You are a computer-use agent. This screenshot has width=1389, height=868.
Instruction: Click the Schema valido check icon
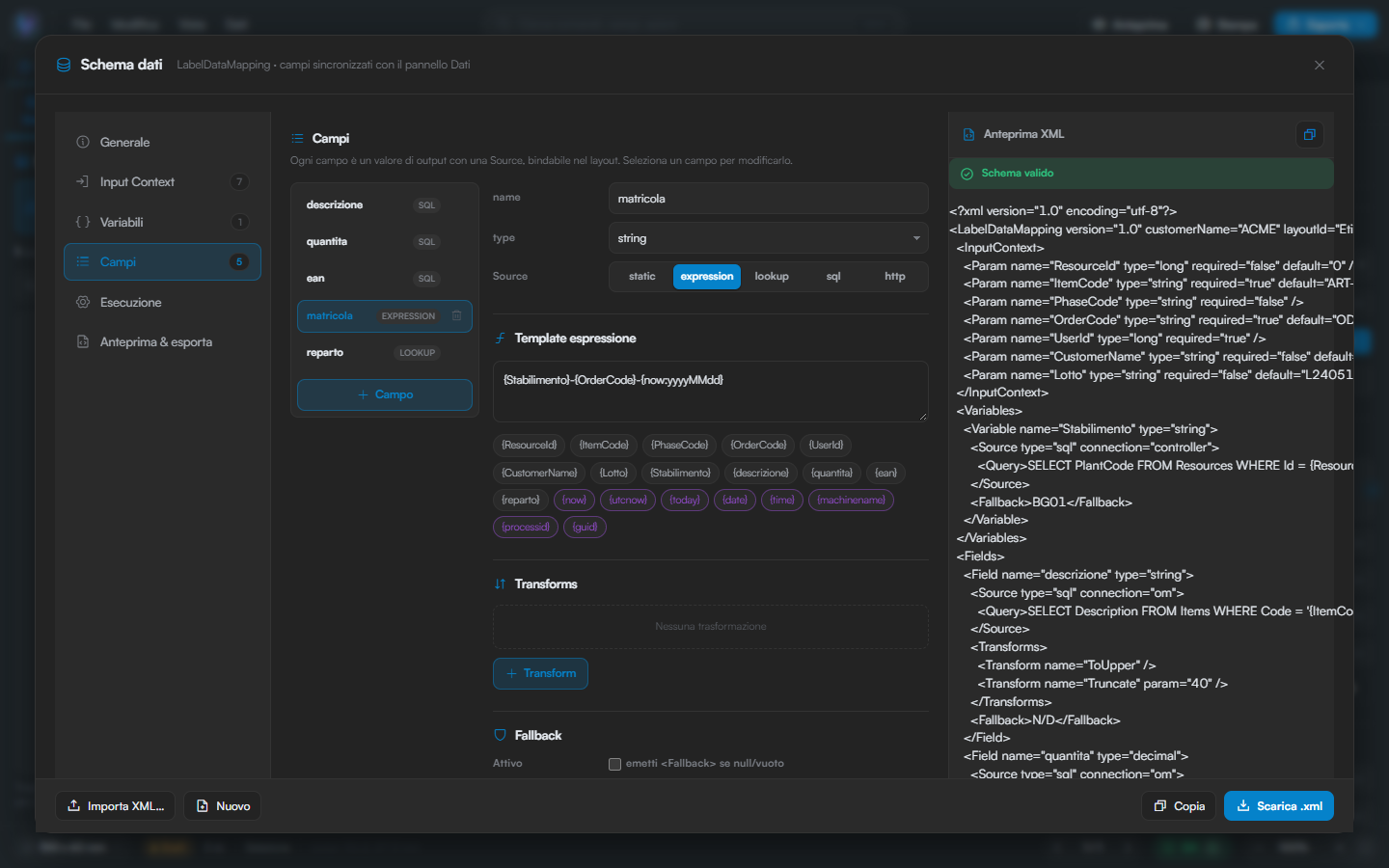click(967, 174)
